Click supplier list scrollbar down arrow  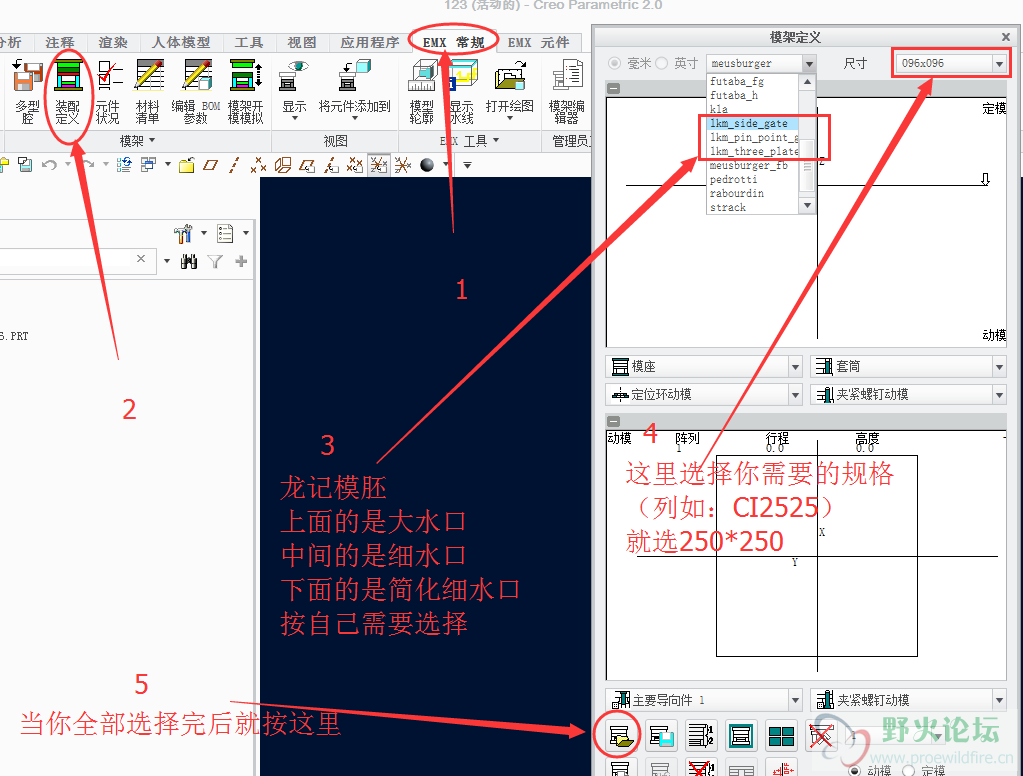click(807, 206)
